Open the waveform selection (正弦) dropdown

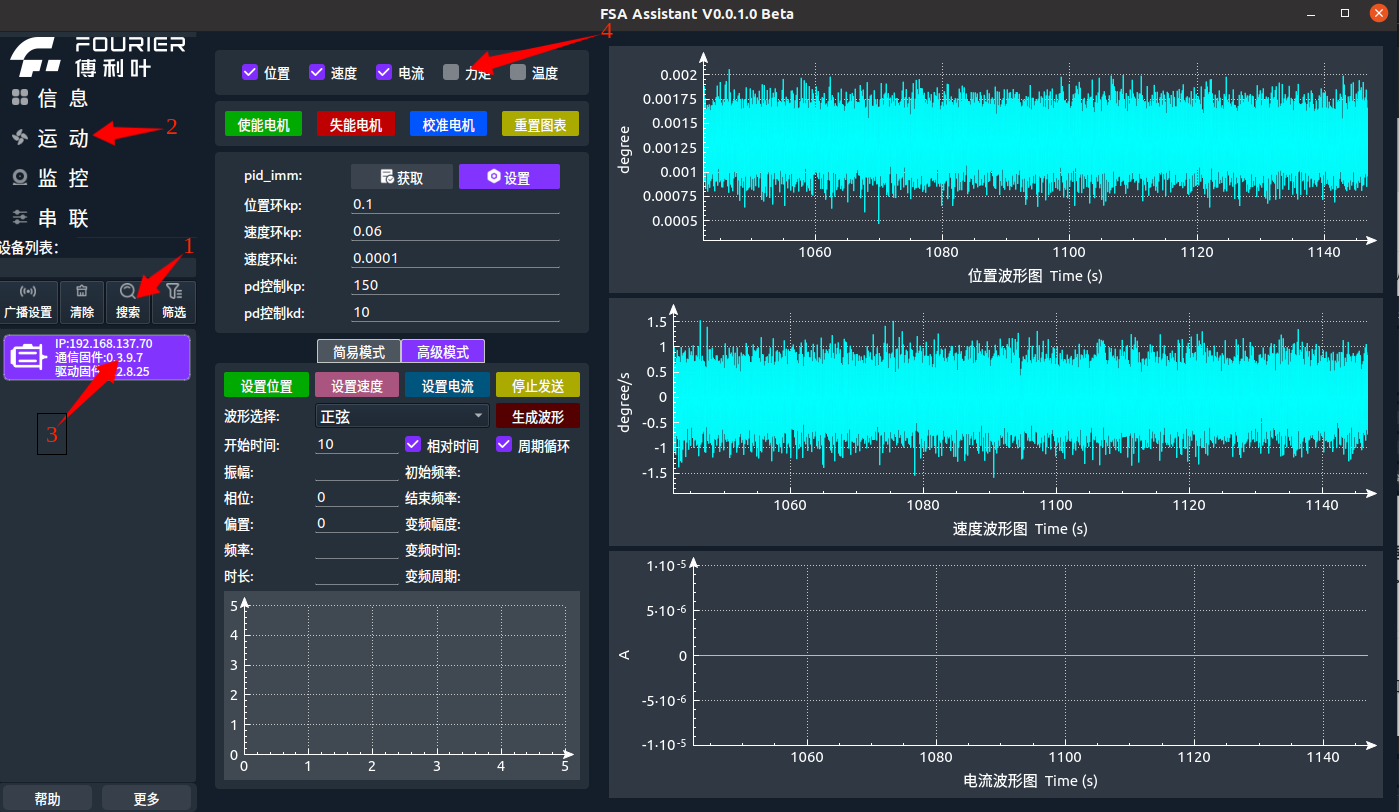point(402,416)
